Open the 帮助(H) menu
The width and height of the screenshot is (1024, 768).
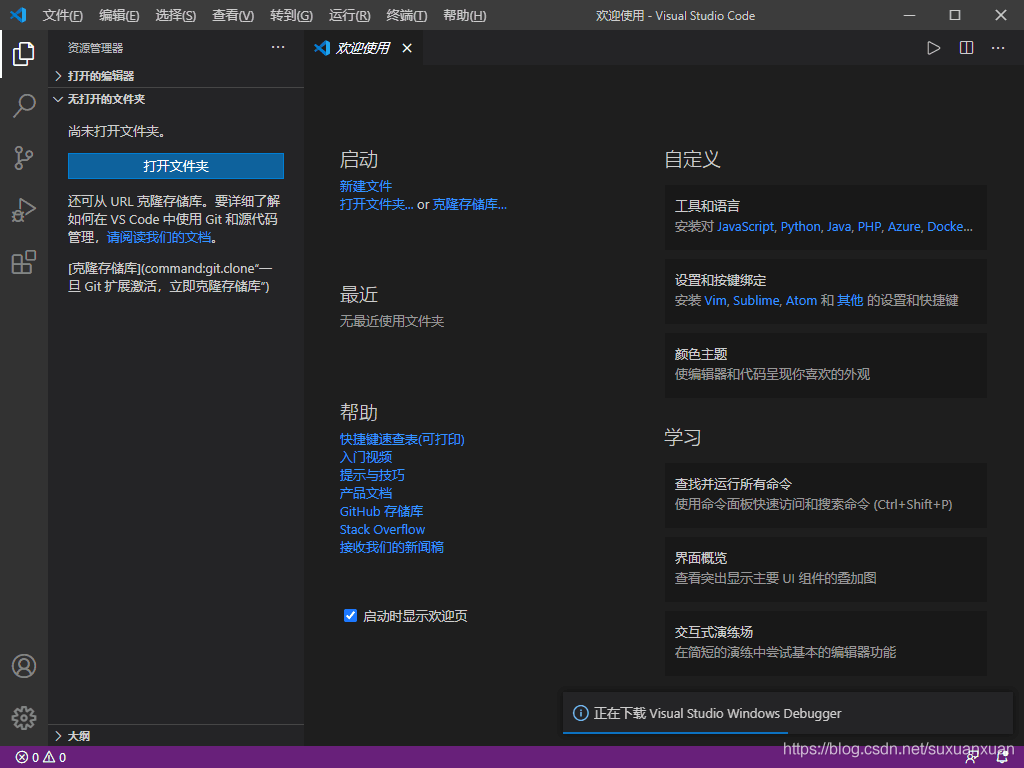click(x=464, y=16)
